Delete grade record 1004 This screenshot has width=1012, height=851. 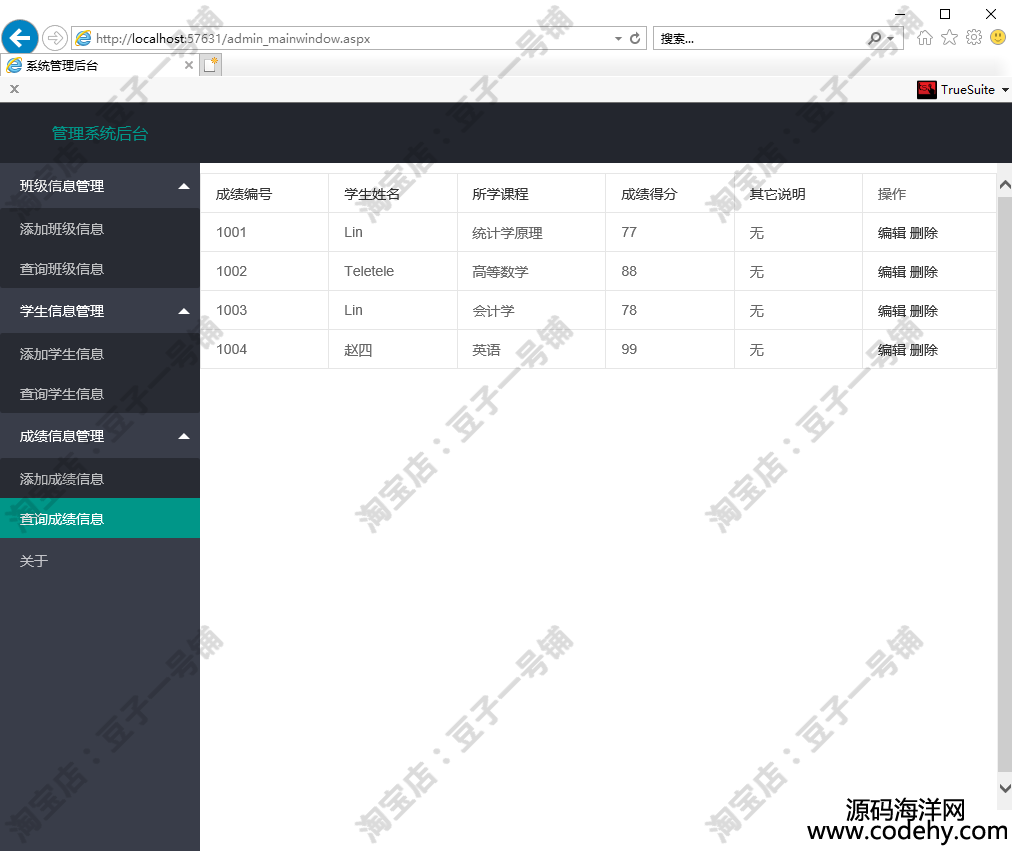(924, 350)
